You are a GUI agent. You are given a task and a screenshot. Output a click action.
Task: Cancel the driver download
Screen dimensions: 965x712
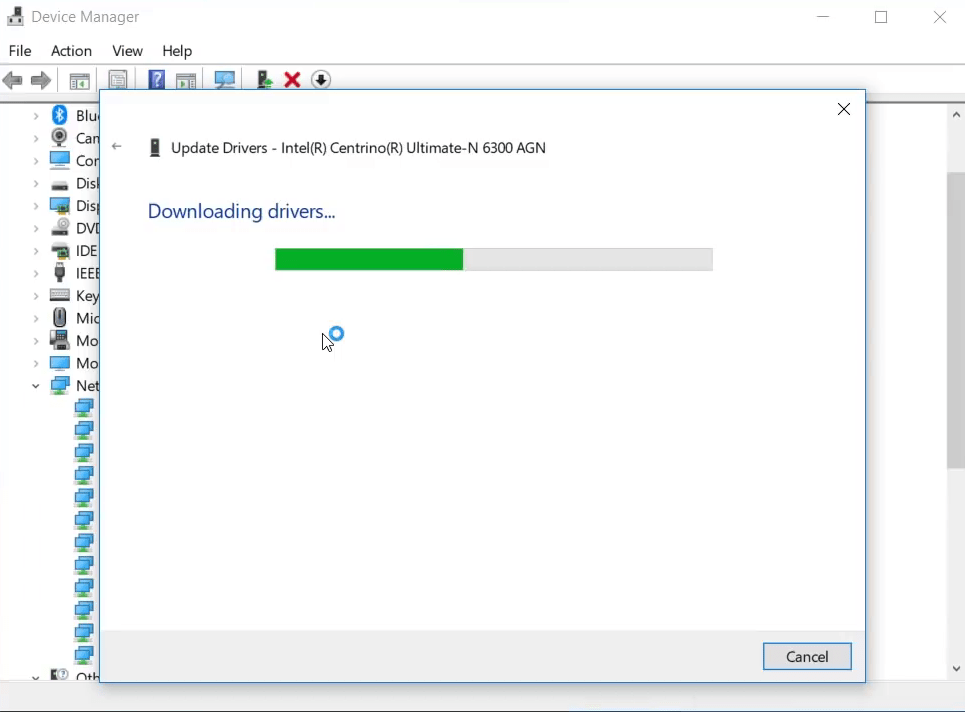pyautogui.click(x=807, y=657)
